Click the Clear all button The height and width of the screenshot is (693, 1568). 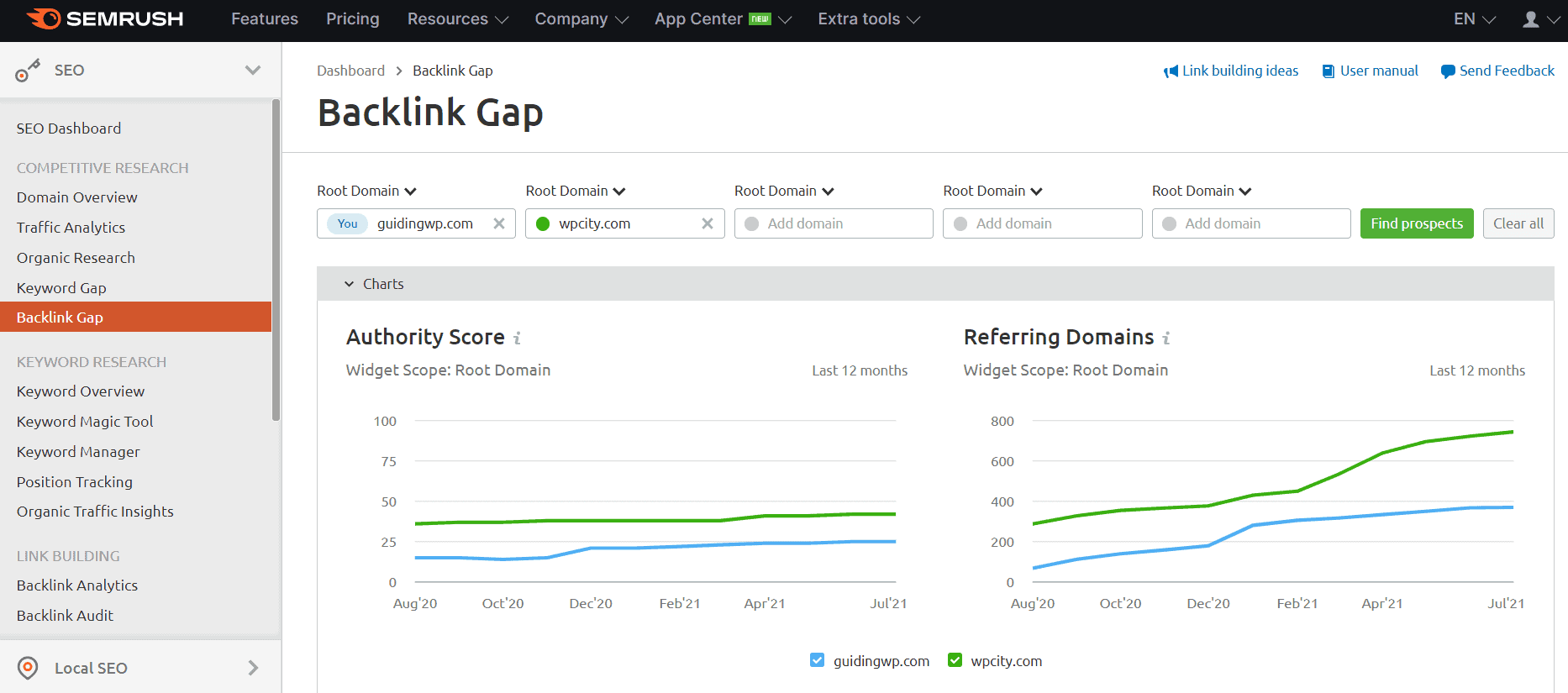click(x=1518, y=223)
